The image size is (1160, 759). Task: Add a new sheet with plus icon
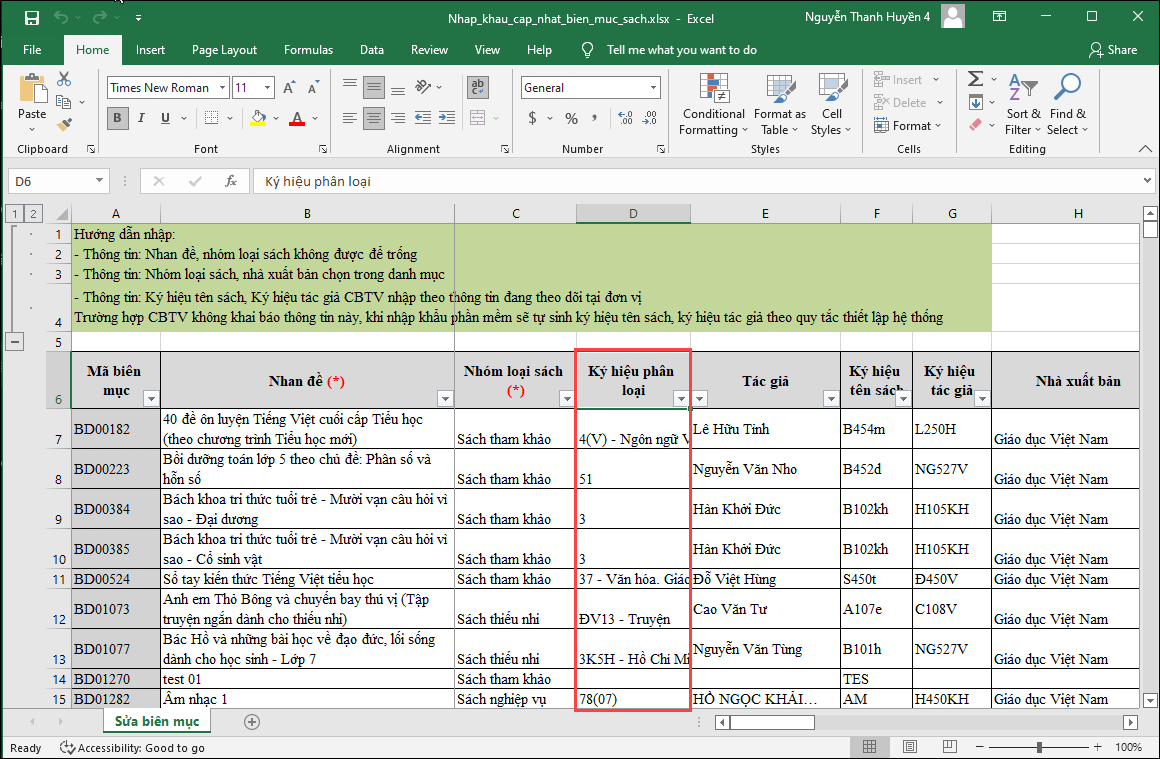(252, 721)
